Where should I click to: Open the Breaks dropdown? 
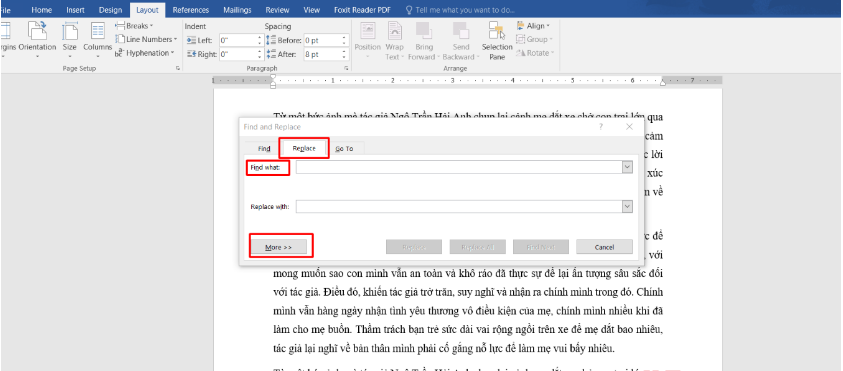point(134,25)
